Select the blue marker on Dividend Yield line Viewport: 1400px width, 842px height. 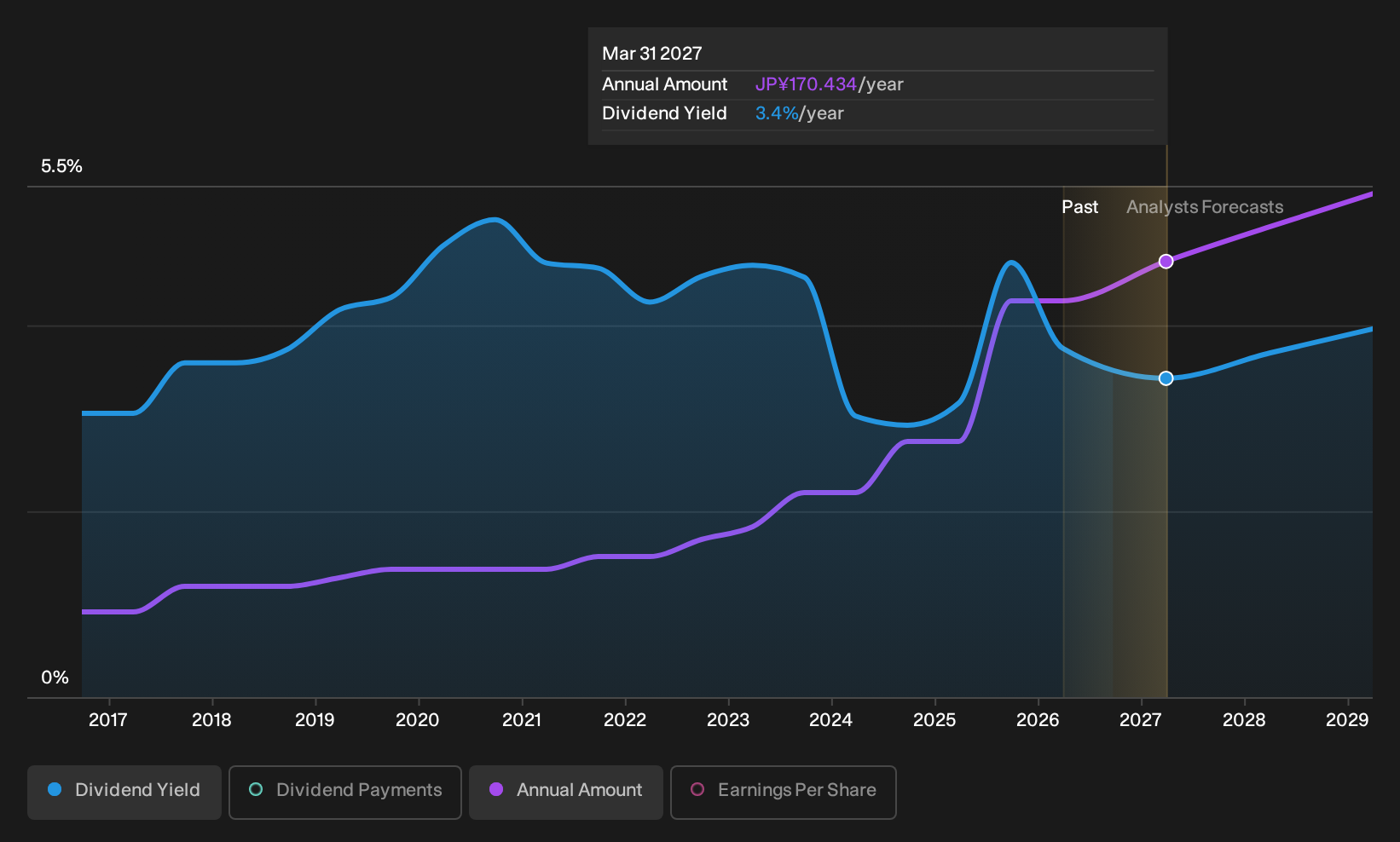(x=1166, y=378)
